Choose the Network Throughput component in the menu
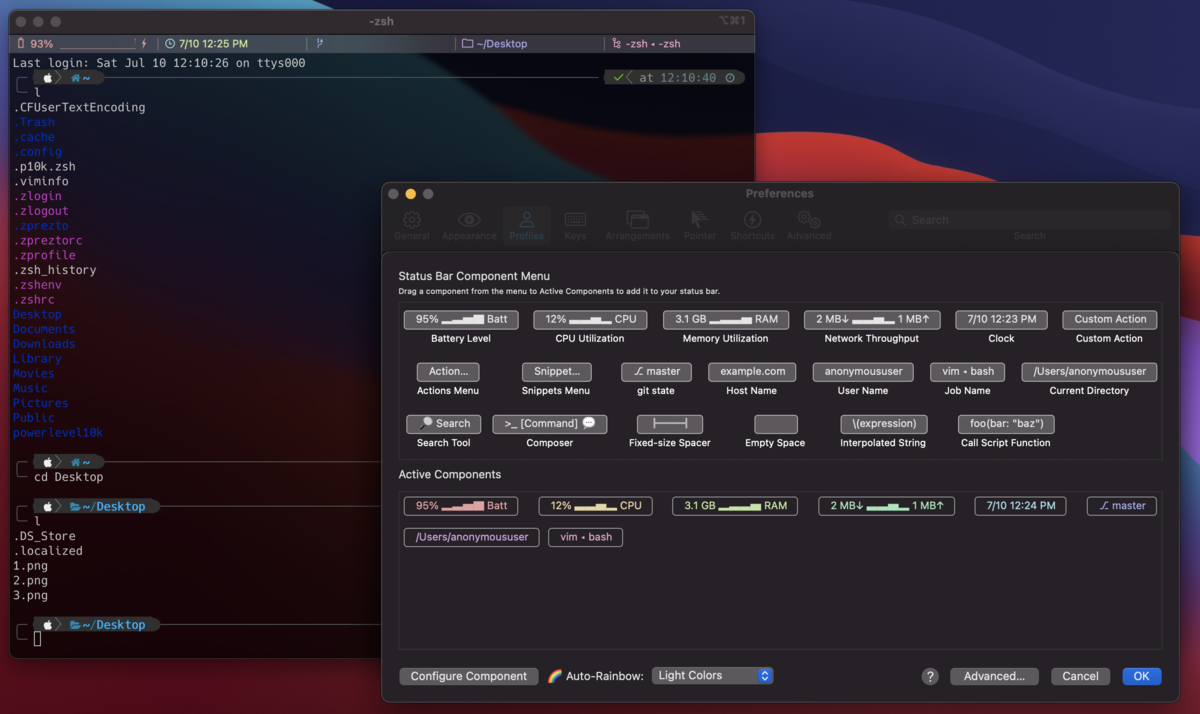Viewport: 1200px width, 714px height. pos(872,320)
